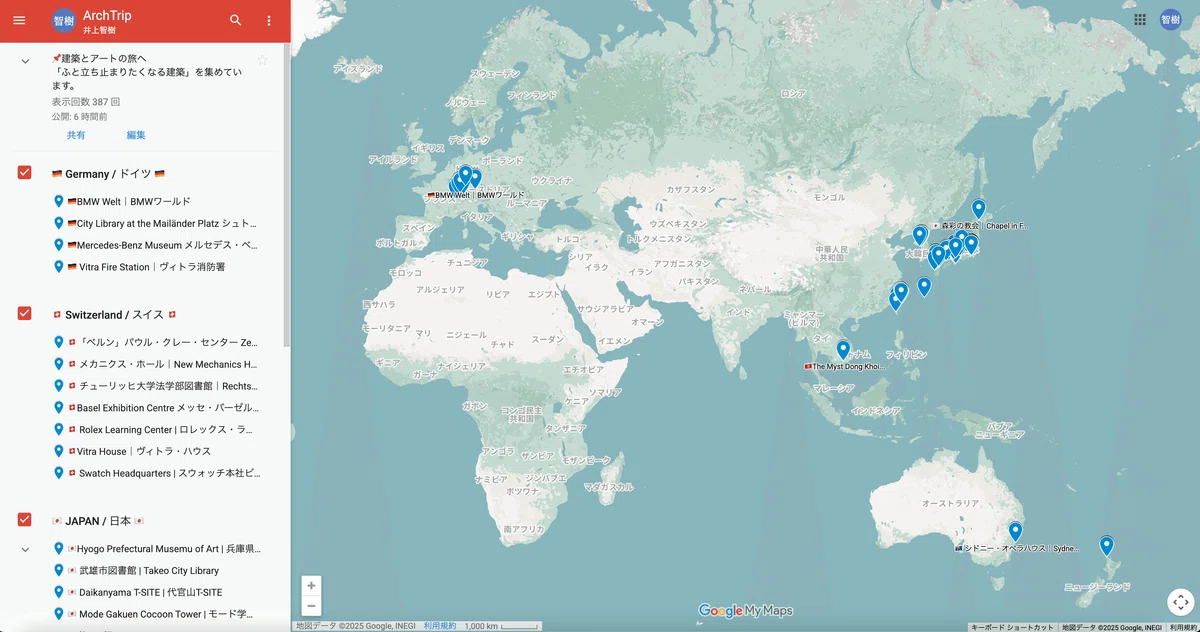Open the hamburger main menu
The image size is (1200, 632).
(x=19, y=20)
